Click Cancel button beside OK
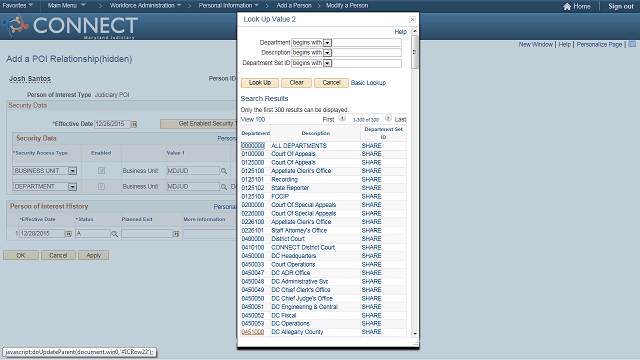Viewport: 640px width, 360px height. [58, 256]
